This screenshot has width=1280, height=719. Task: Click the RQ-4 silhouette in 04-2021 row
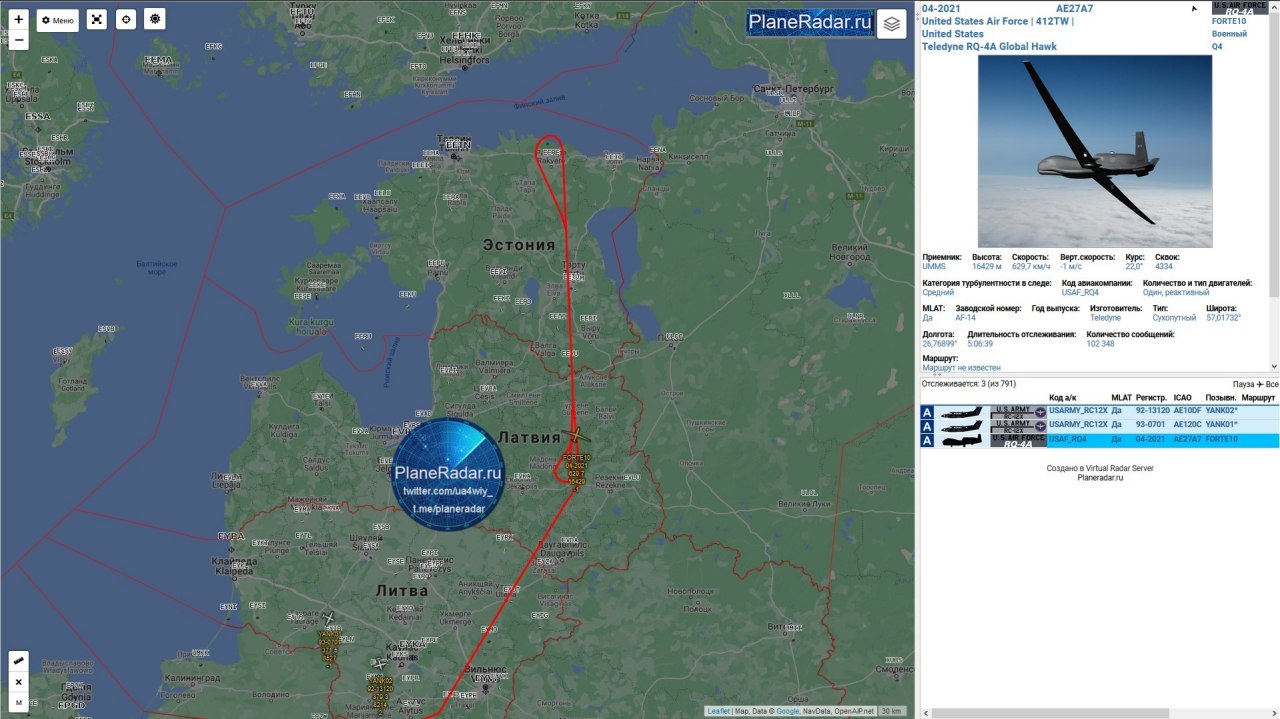[962, 440]
